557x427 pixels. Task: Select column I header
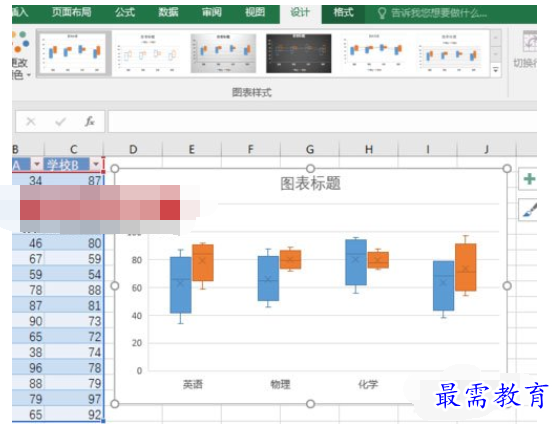pos(428,150)
